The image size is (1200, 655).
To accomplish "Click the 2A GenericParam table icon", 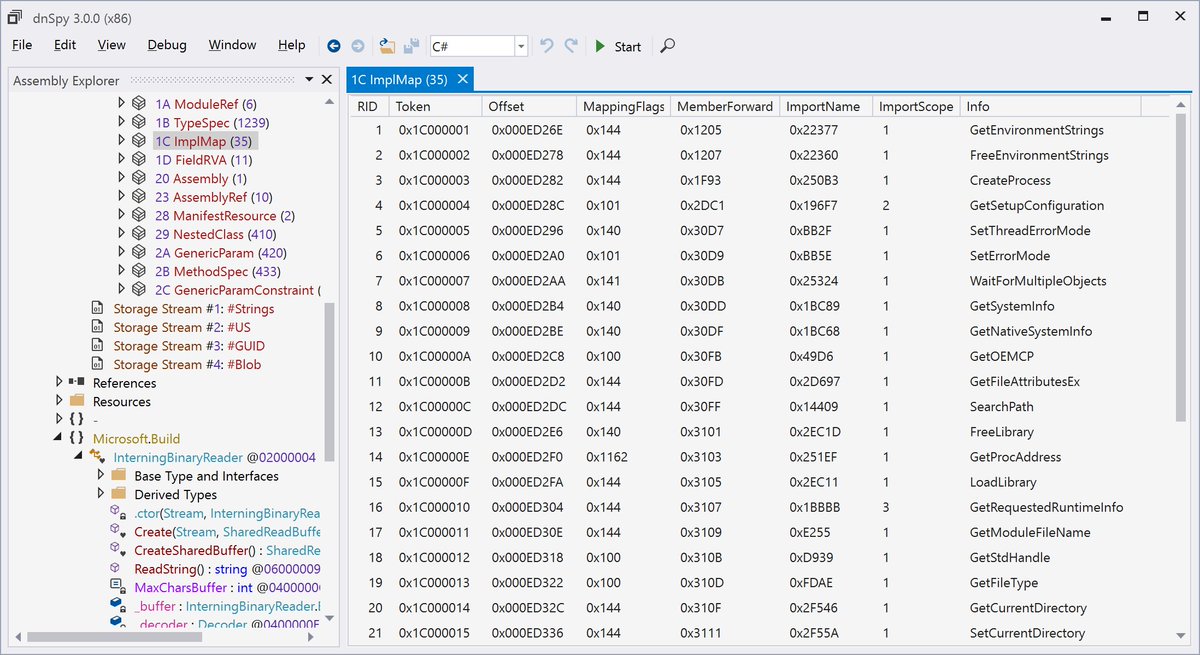I will 139,253.
